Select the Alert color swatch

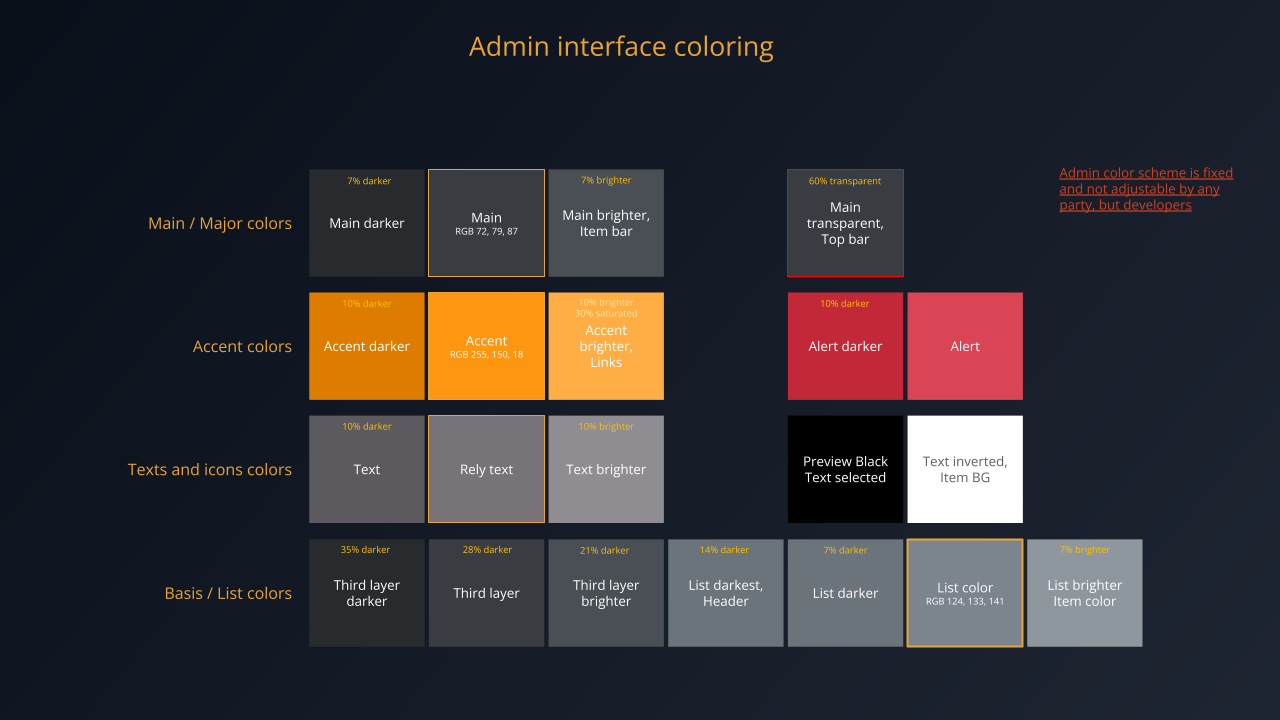coord(964,345)
